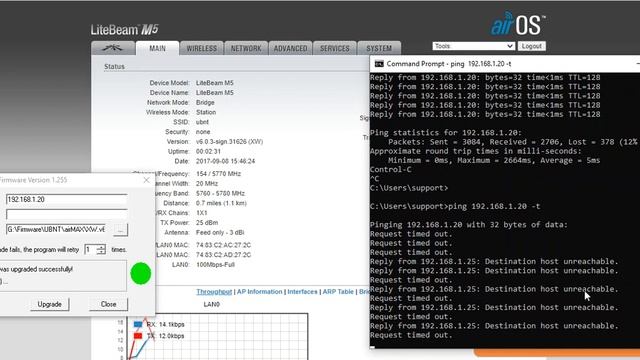The width and height of the screenshot is (640, 360).
Task: Click the Command Prompt title bar icon
Action: point(379,64)
